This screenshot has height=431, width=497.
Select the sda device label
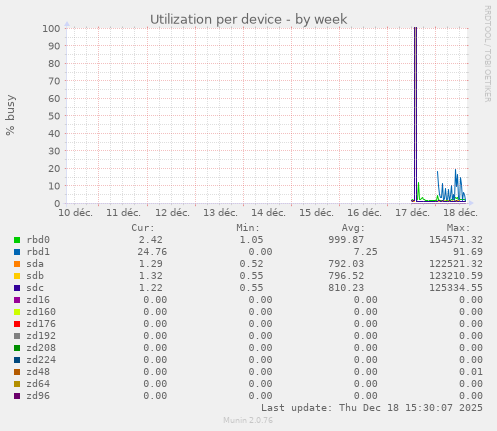35,264
